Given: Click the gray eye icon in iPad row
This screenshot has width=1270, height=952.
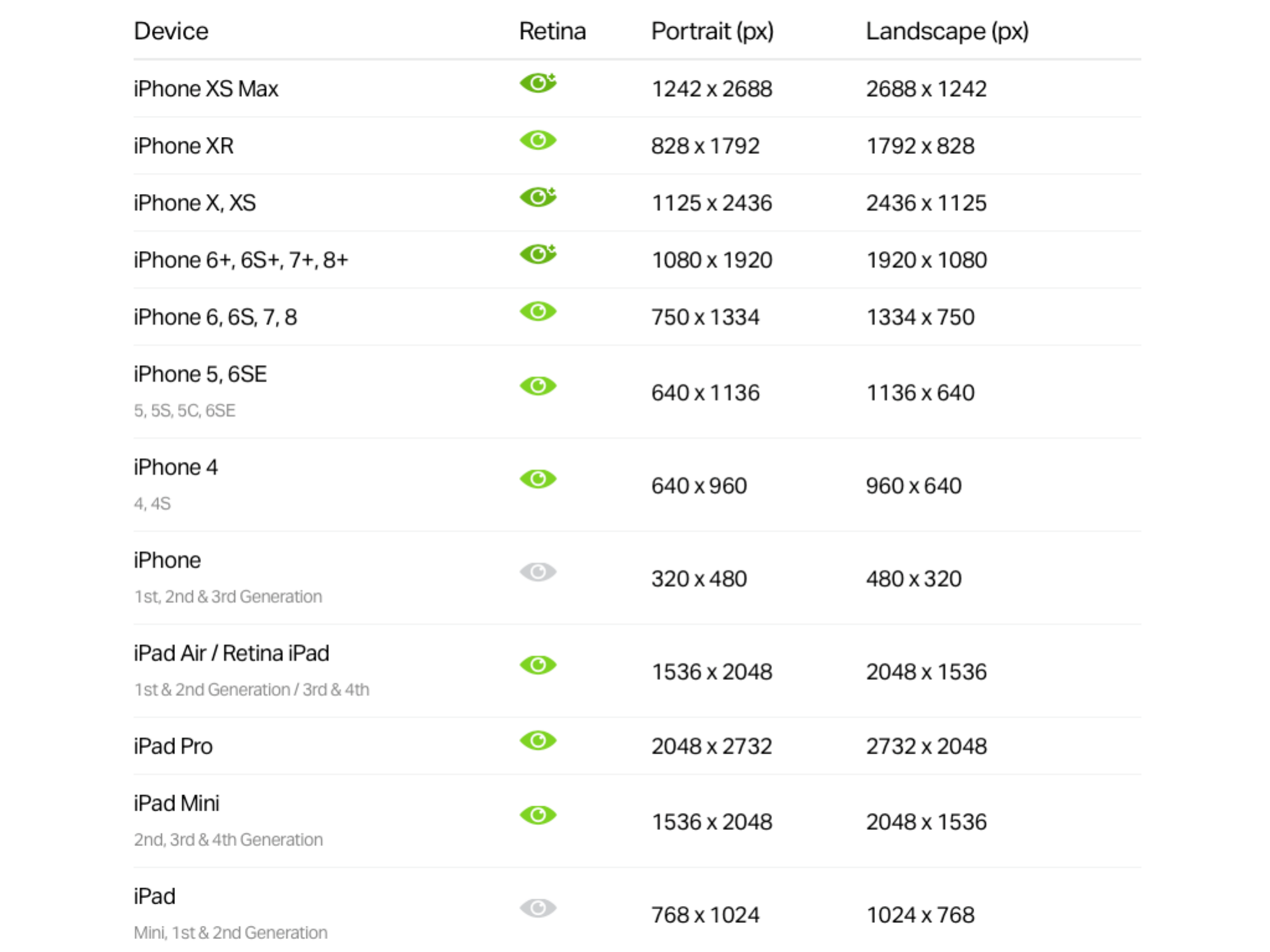Looking at the screenshot, I should (x=538, y=908).
